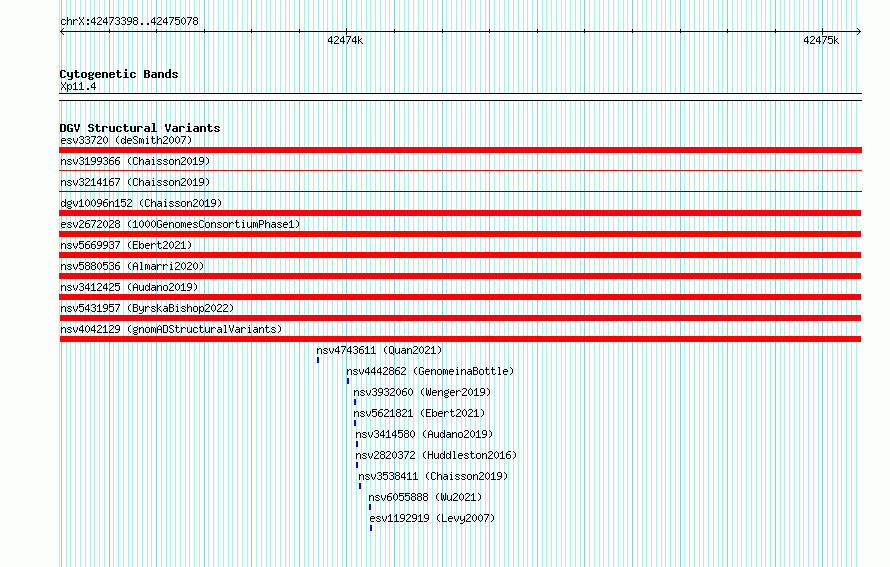Screen dimensions: 890x567
Task: Click blue marker under nsv2820372 (Huddleston2016)
Action: tap(357, 465)
